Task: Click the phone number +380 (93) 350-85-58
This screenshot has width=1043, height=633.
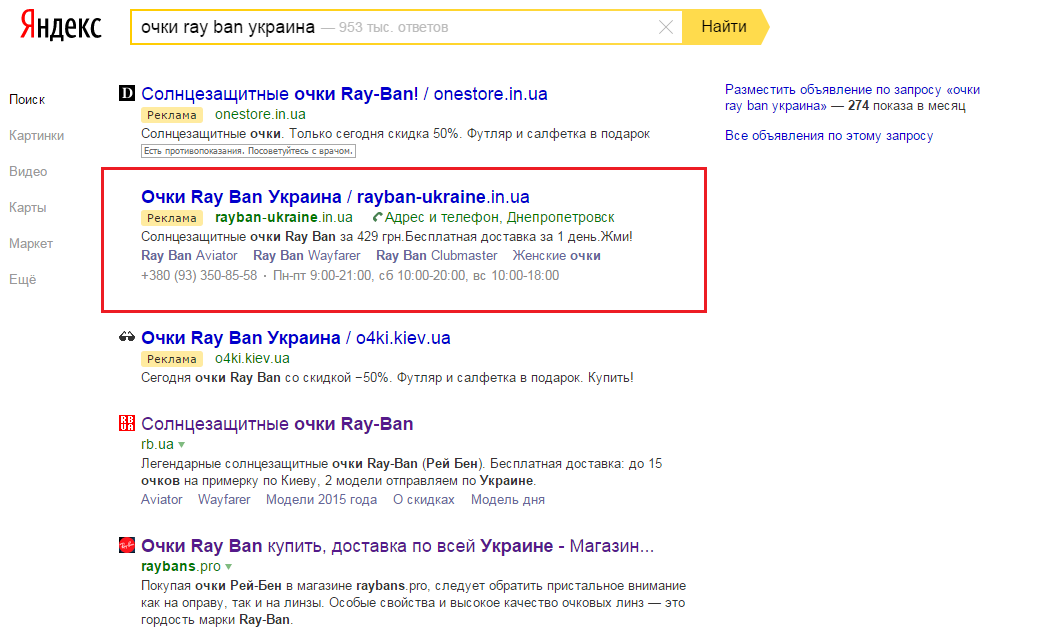Action: pos(199,276)
